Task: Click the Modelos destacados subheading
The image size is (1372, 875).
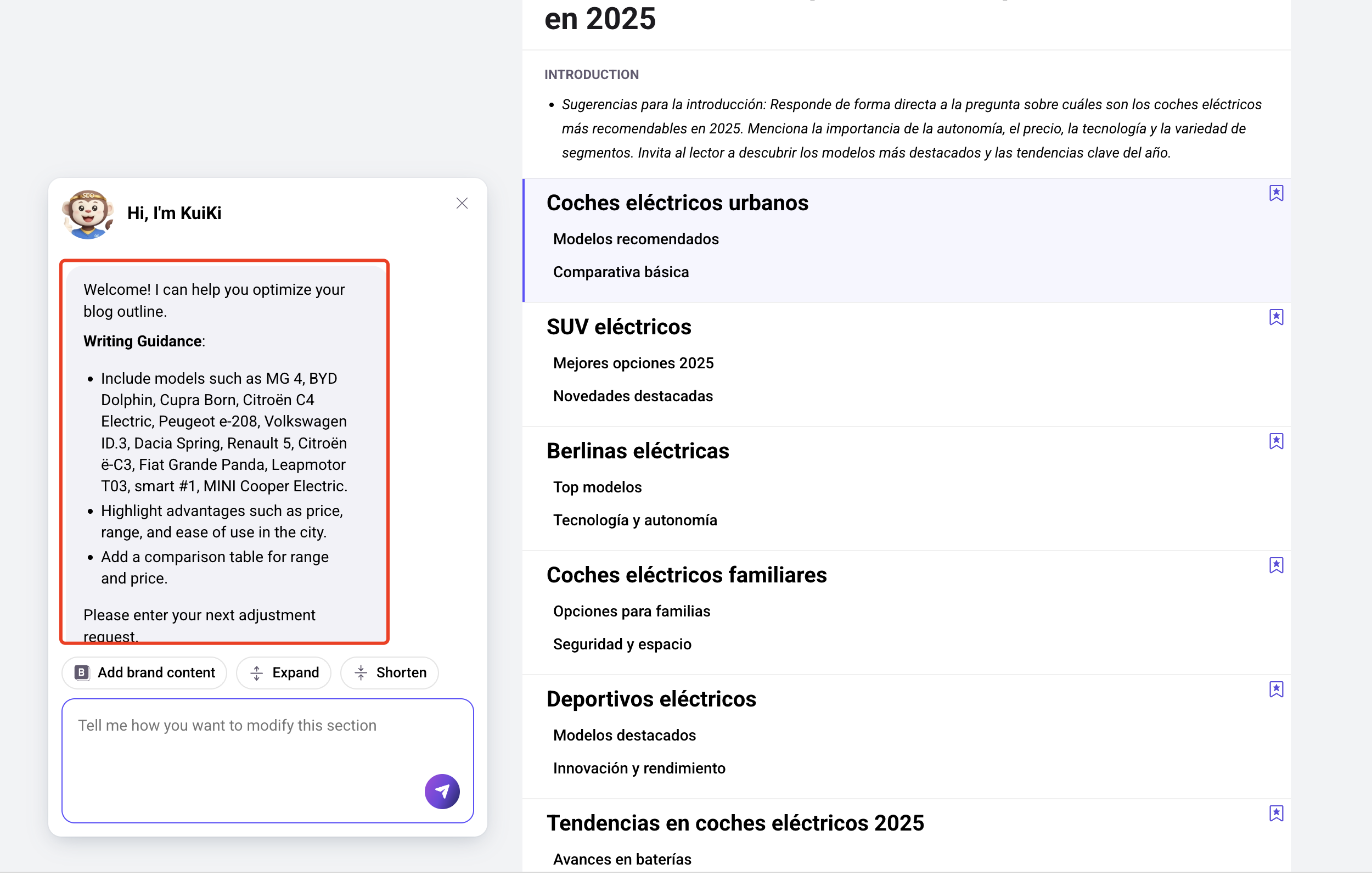Action: (x=625, y=737)
